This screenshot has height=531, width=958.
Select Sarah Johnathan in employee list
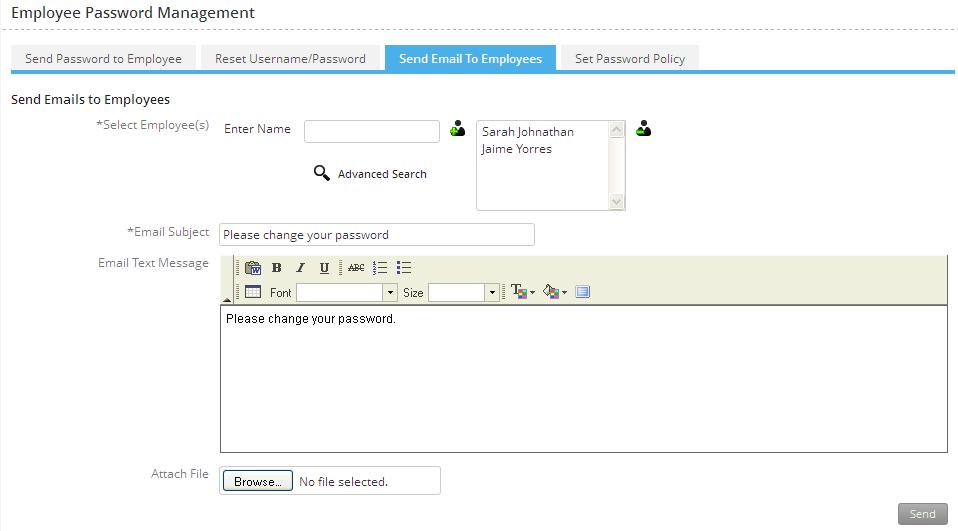coord(528,132)
